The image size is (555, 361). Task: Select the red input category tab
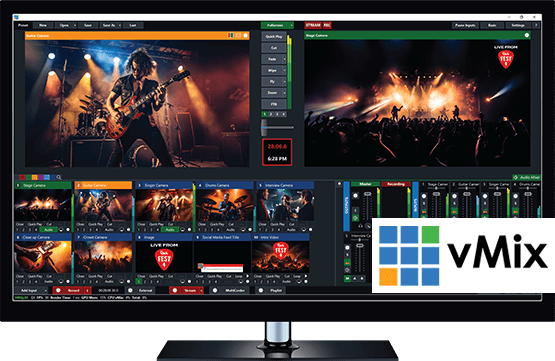pos(23,177)
